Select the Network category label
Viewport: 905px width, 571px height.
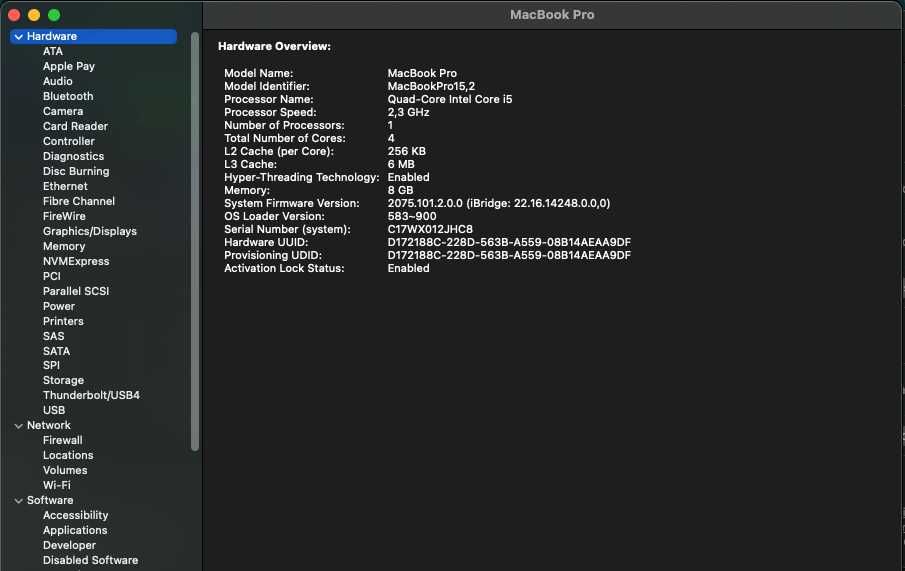coord(48,426)
